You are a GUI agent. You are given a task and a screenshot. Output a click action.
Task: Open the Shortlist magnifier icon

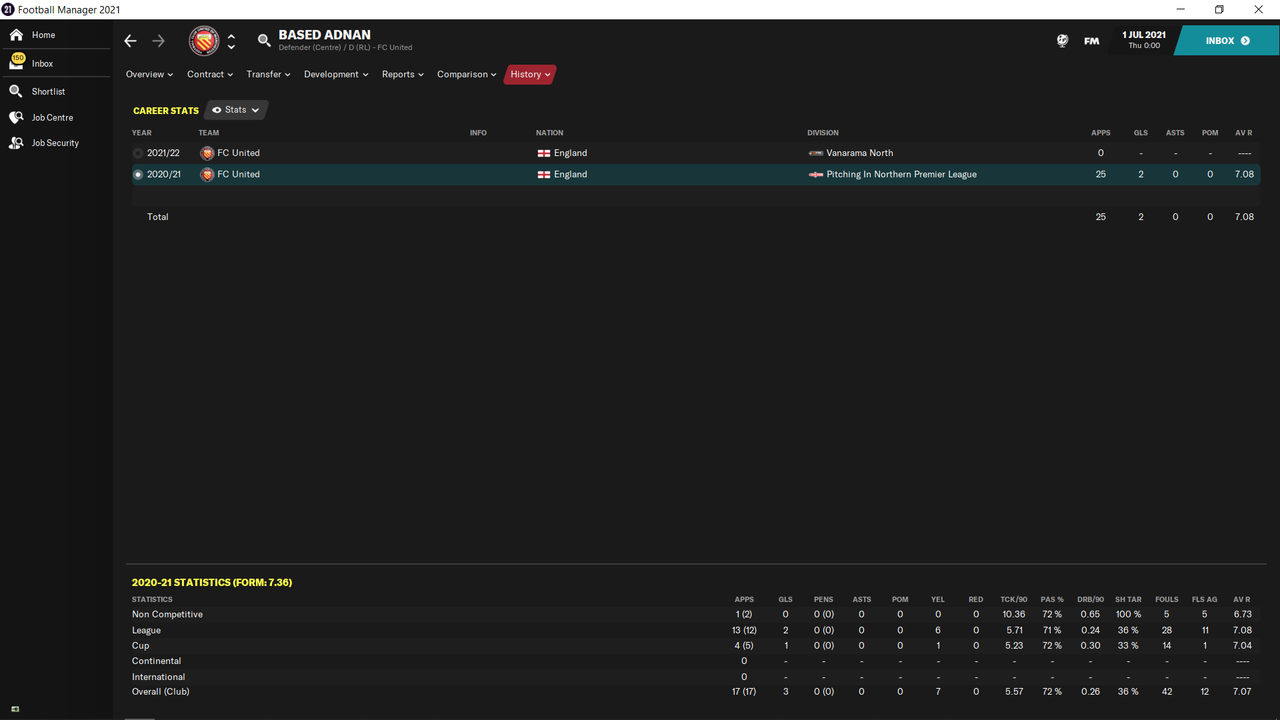(x=16, y=91)
